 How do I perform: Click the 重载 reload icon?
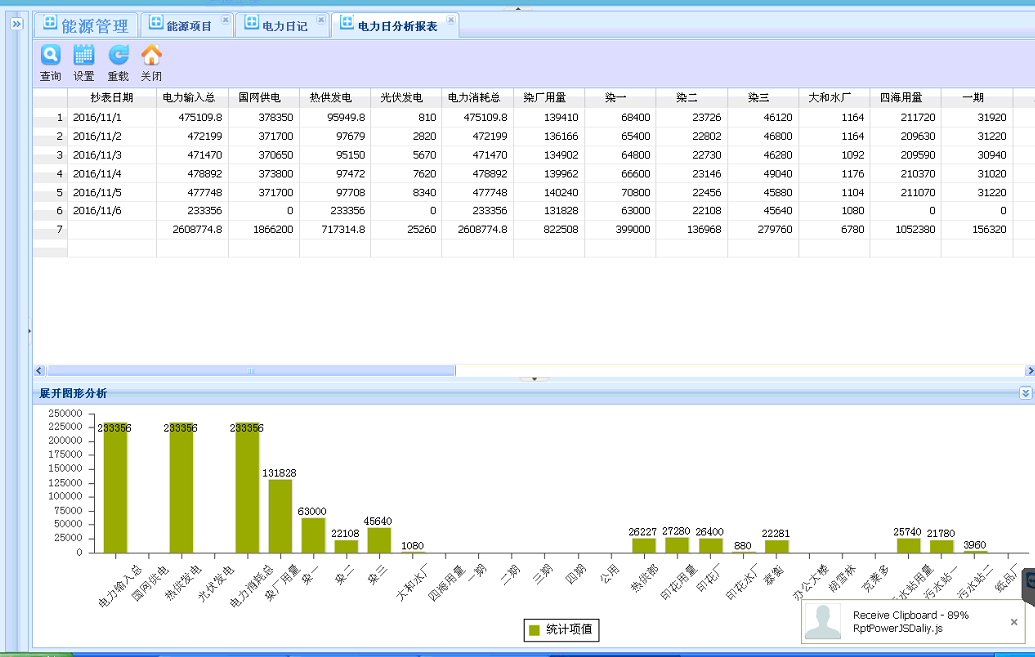click(x=118, y=56)
